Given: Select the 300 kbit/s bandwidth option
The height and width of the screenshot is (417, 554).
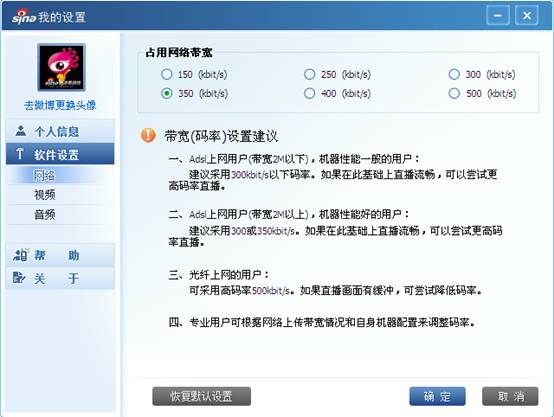Looking at the screenshot, I should click(x=454, y=74).
